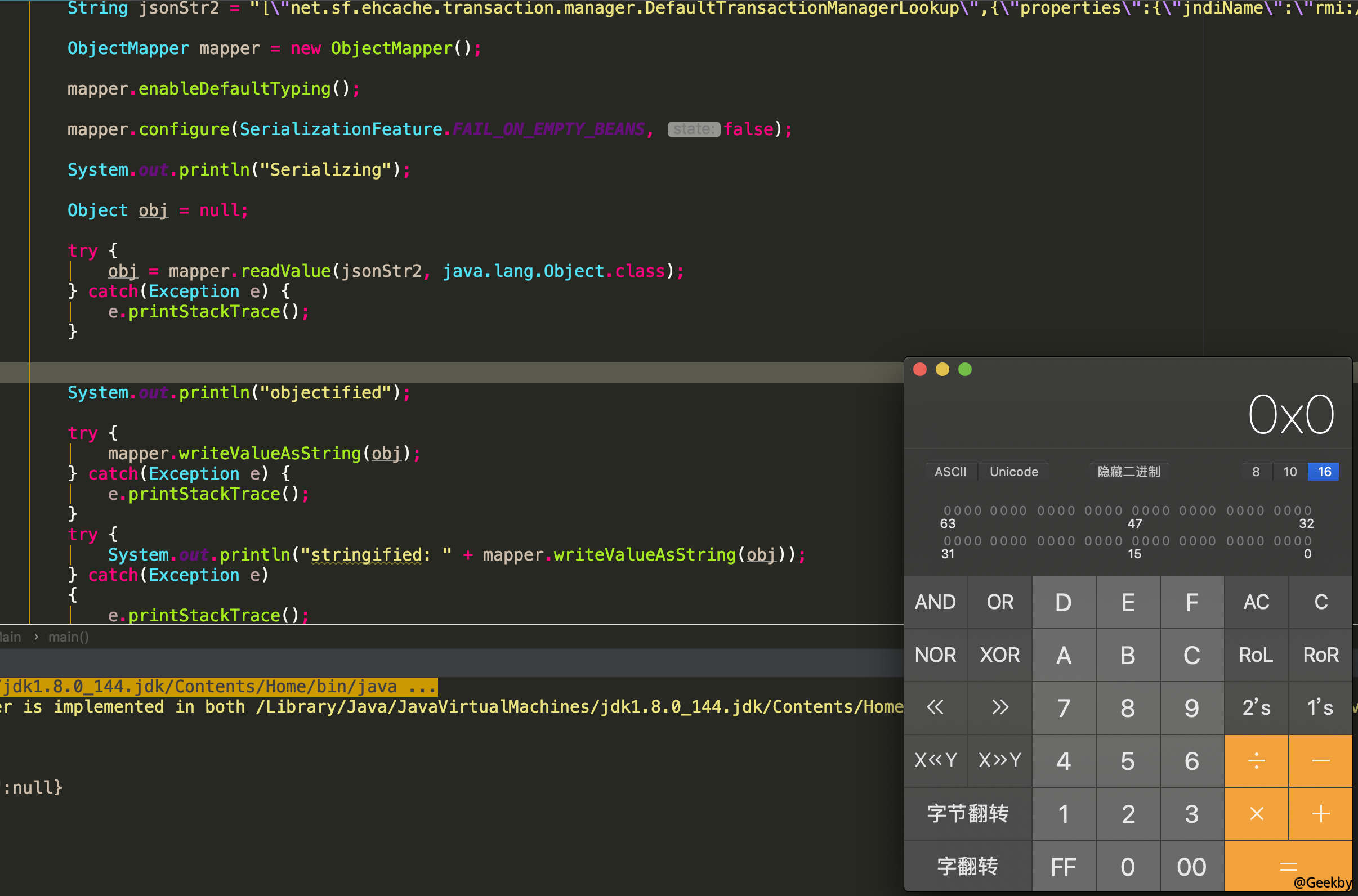Click the main() breadcrumb item
1358x896 pixels.
[68, 637]
